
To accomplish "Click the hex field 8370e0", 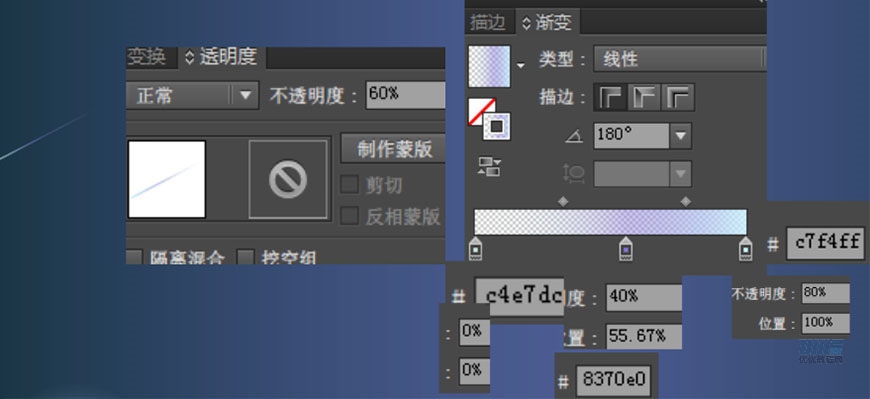I will (x=613, y=380).
